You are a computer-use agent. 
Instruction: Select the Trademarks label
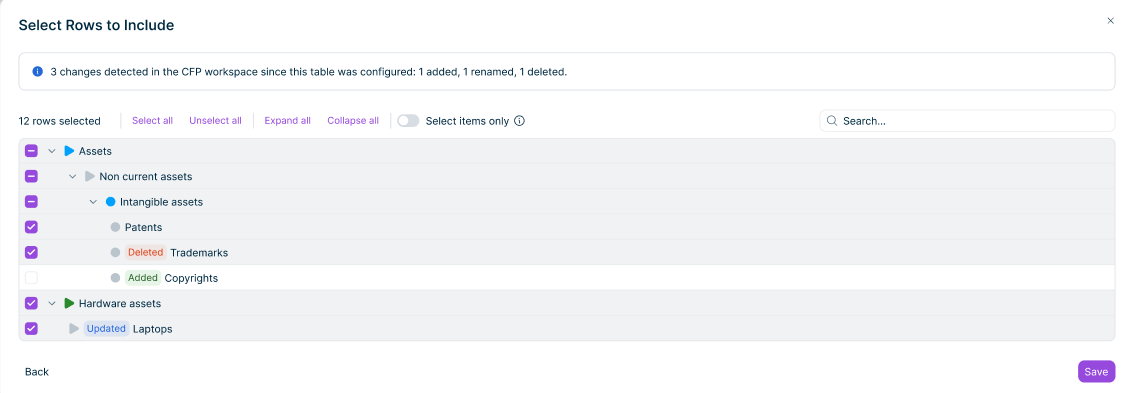pyautogui.click(x=199, y=253)
